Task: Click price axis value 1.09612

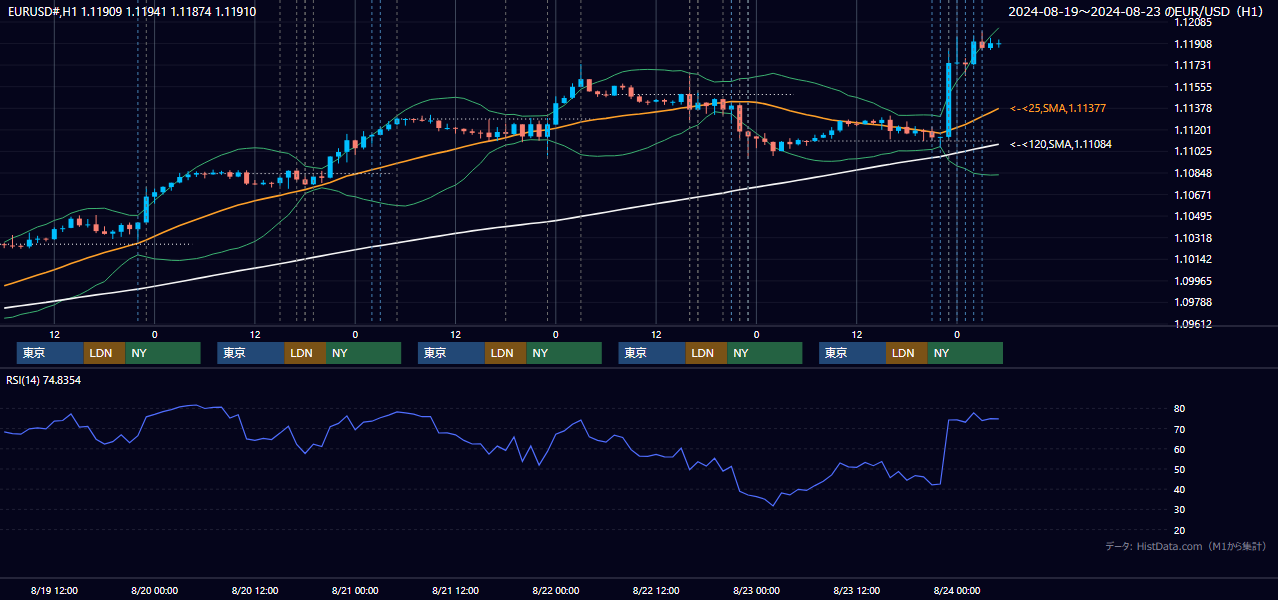Action: [1193, 324]
